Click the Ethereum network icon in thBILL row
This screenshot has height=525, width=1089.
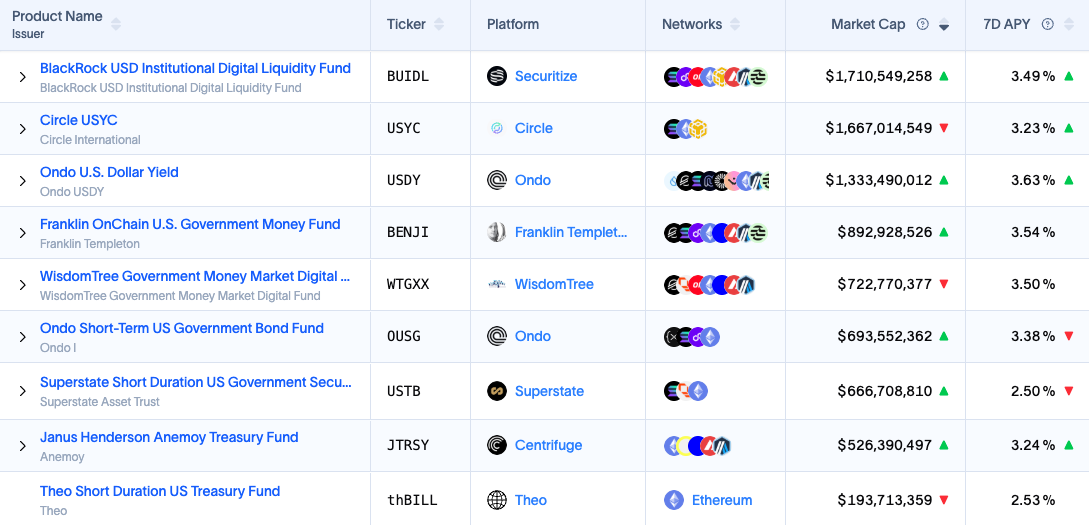(x=674, y=500)
